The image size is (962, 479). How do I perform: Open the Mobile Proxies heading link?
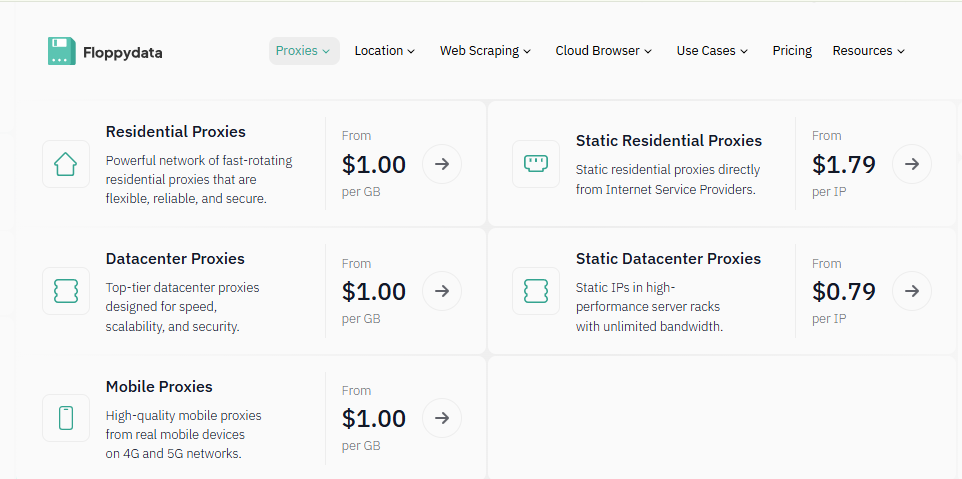159,386
